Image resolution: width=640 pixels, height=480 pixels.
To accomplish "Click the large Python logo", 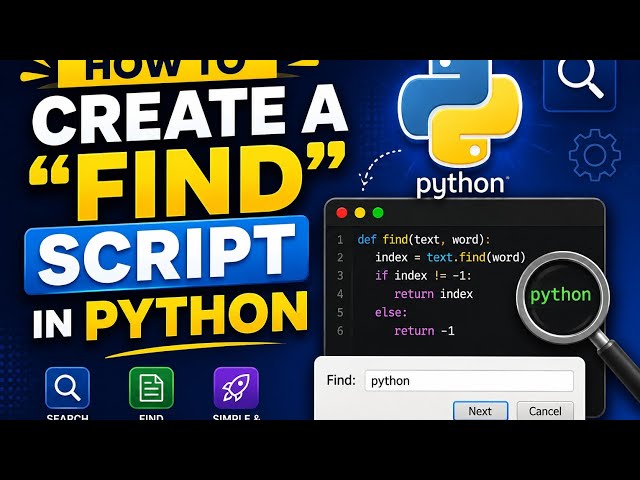I will [460, 112].
